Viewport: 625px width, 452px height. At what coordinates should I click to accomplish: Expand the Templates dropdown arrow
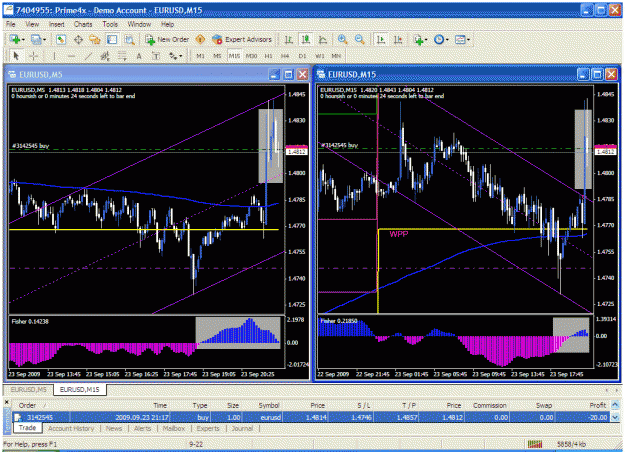tap(468, 40)
